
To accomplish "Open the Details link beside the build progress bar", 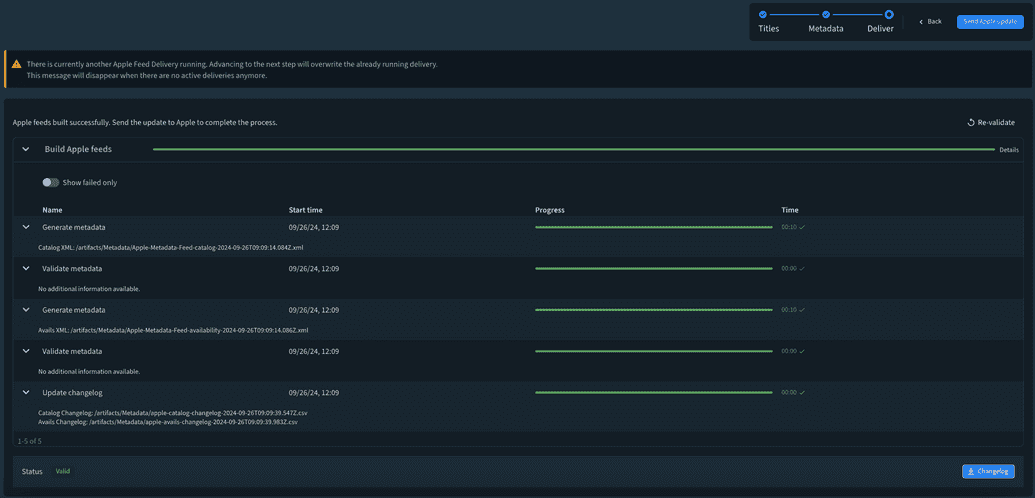I will point(1009,150).
